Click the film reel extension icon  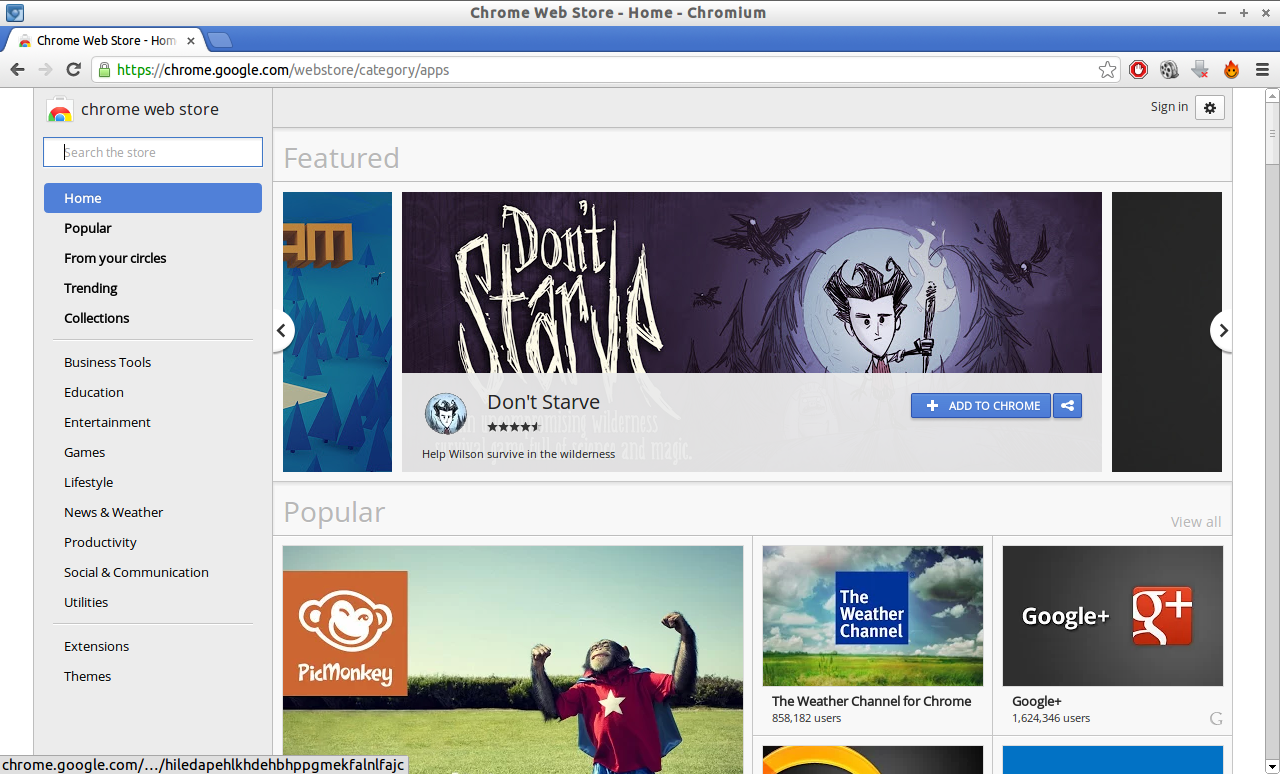coord(1169,70)
